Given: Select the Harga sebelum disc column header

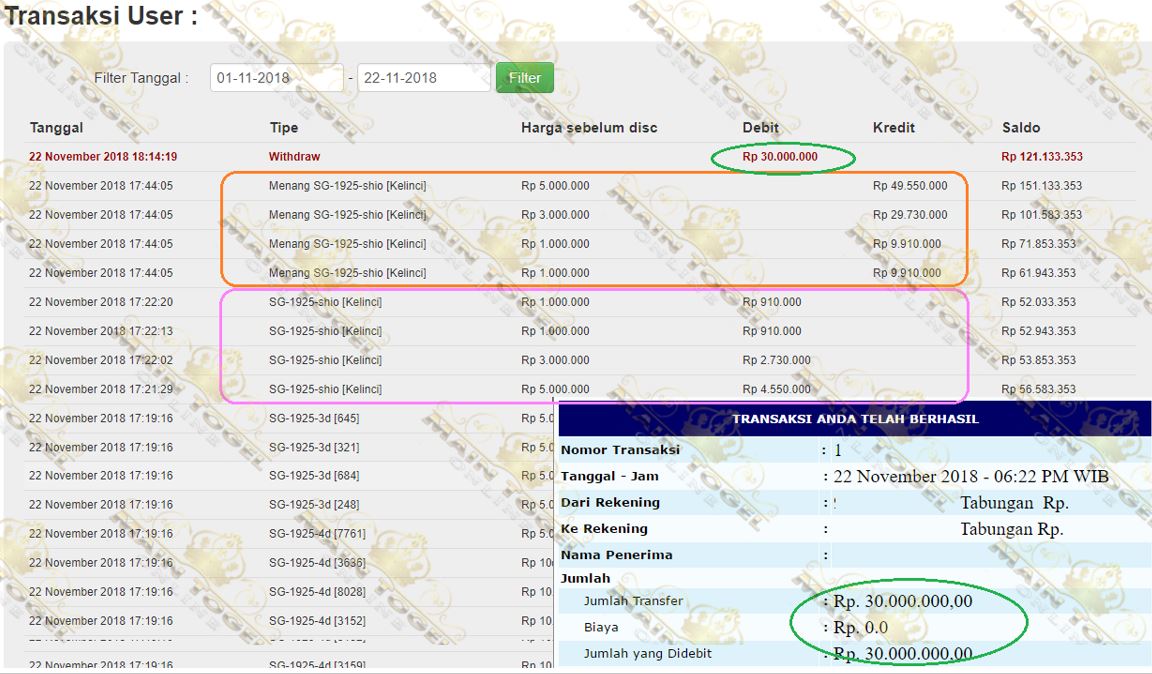Looking at the screenshot, I should (x=588, y=128).
